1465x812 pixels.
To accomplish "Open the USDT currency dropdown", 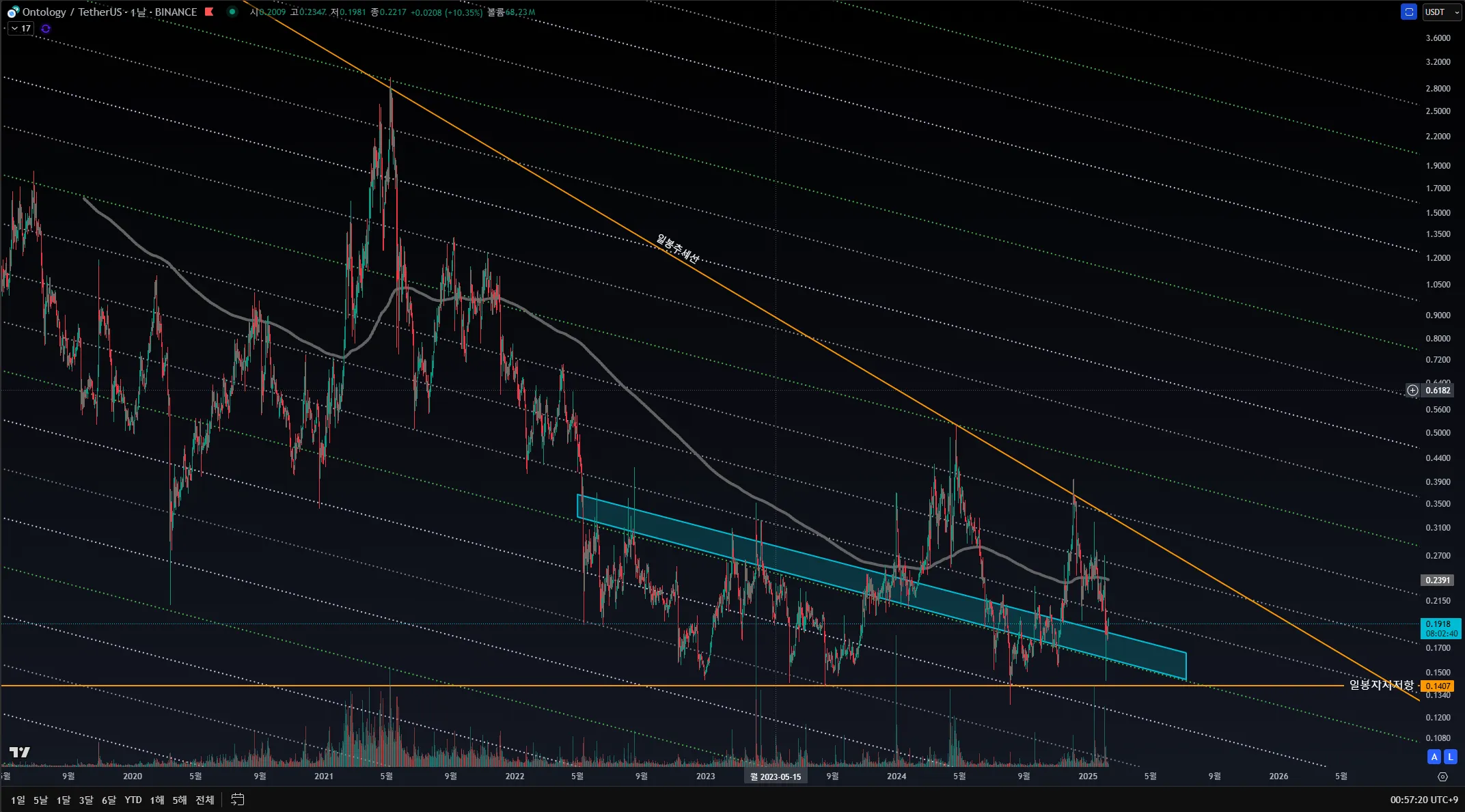I will click(1442, 12).
